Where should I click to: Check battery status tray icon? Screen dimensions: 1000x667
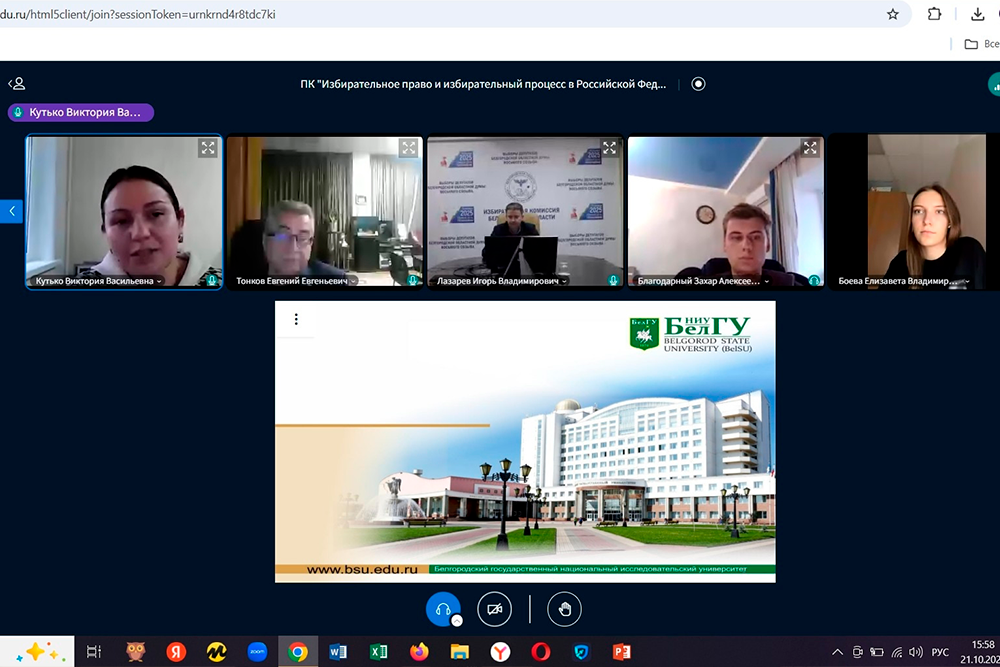click(878, 652)
